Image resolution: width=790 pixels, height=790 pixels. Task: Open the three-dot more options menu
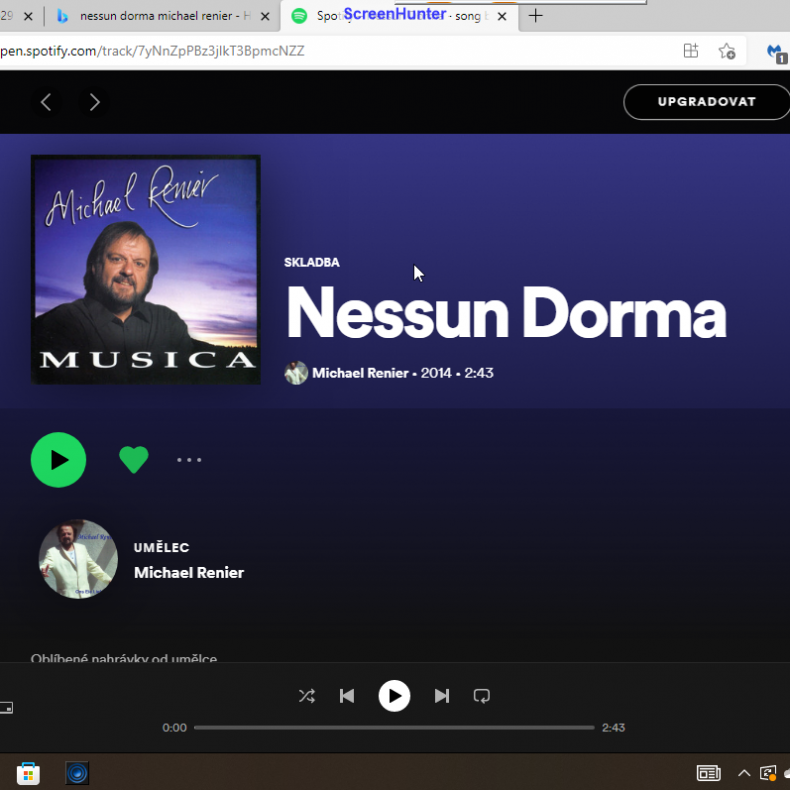point(189,459)
